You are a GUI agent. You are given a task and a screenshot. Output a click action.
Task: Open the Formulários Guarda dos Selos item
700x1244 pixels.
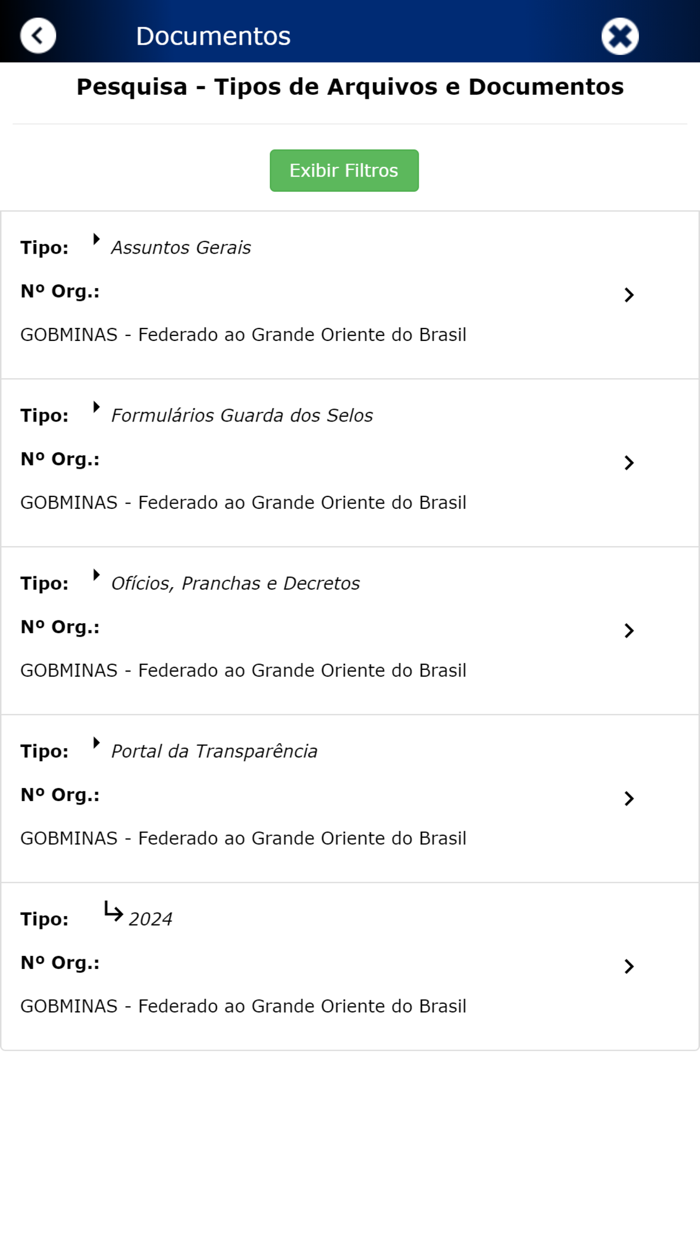(242, 415)
